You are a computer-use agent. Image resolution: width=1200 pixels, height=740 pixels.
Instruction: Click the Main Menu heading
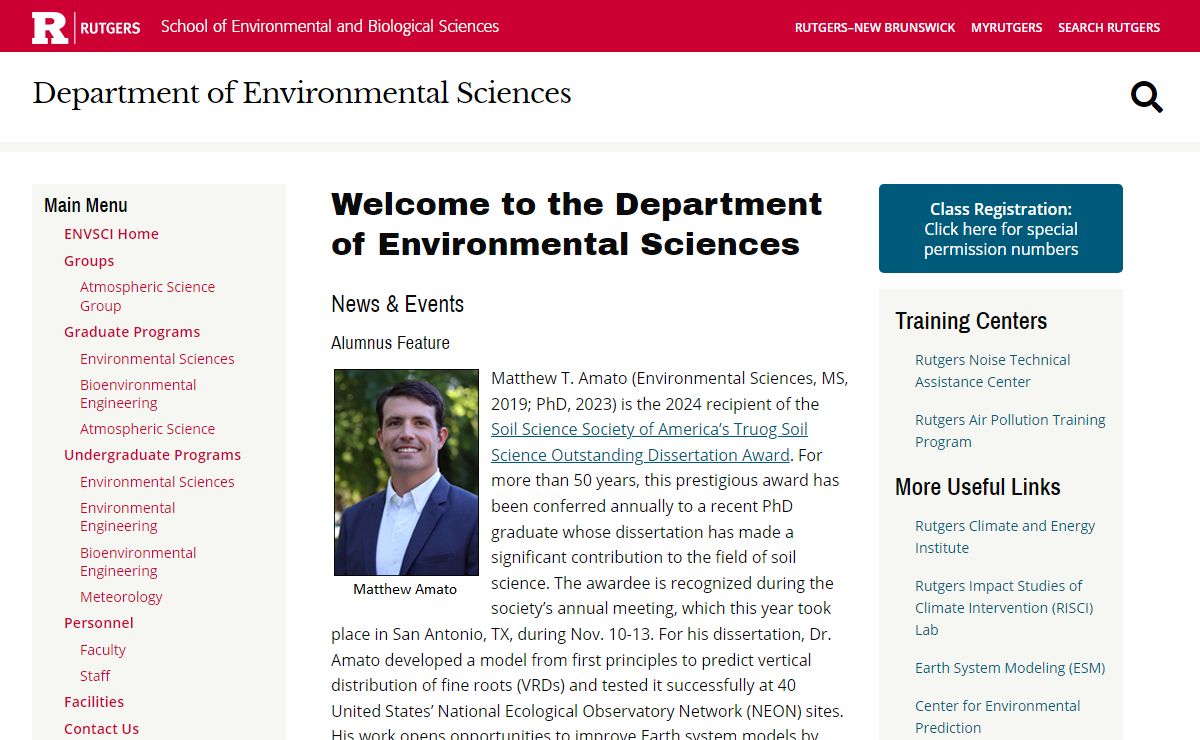coord(86,205)
